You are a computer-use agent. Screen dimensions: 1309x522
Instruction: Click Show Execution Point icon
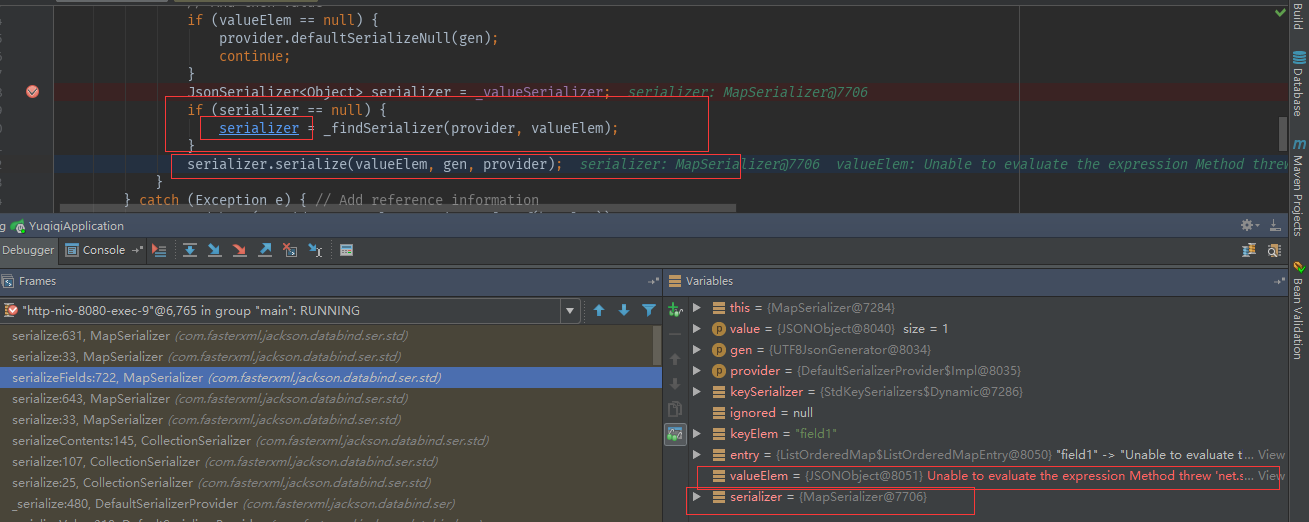160,250
